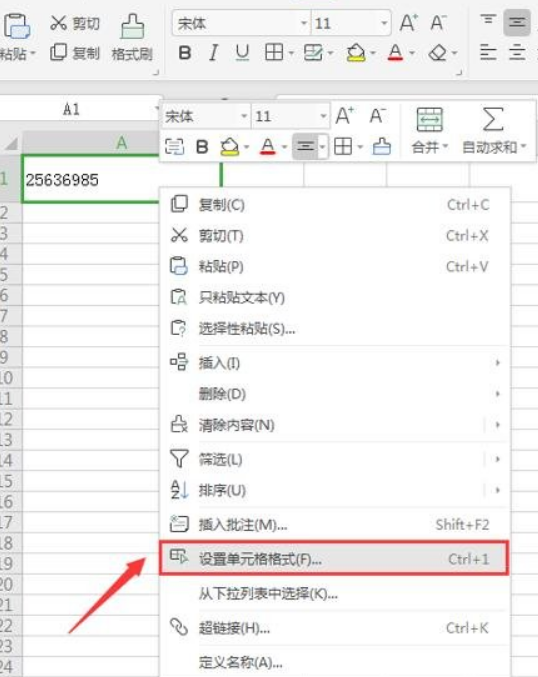The width and height of the screenshot is (538, 677).
Task: Open the ribbon font name dropdown
Action: point(304,23)
